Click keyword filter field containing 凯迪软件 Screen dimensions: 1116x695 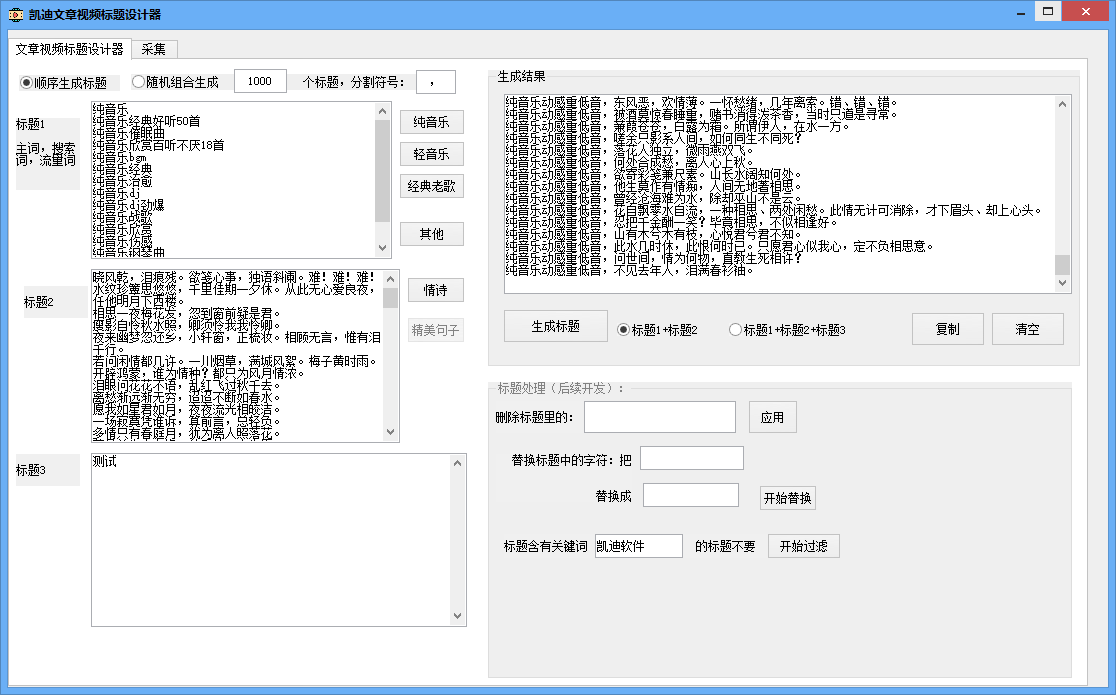[638, 546]
